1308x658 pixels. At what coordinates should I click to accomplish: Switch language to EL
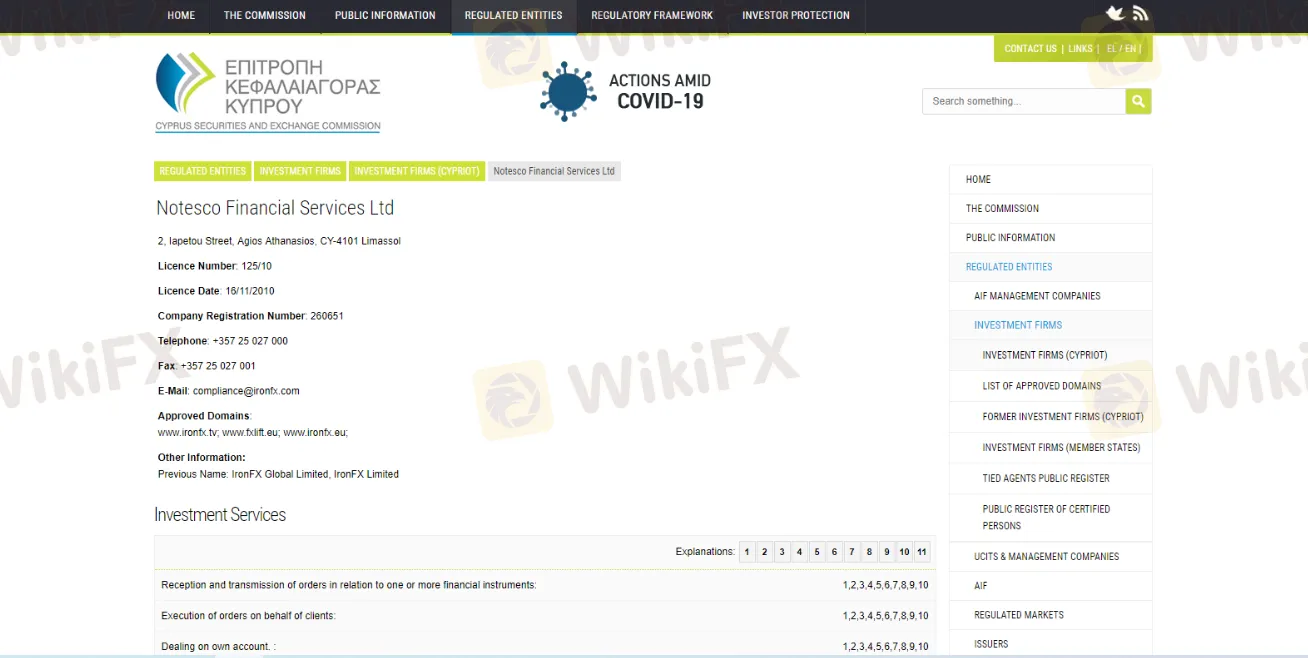1111,49
